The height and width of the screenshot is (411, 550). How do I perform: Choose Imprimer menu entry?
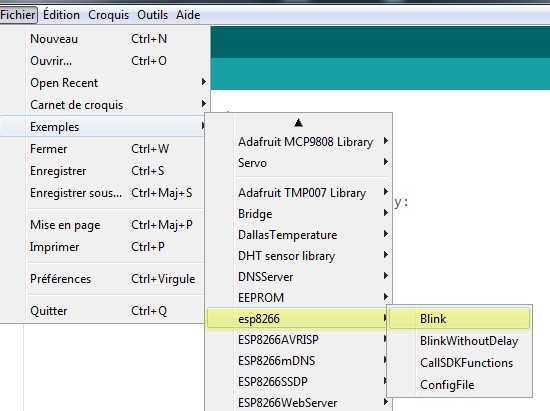pos(103,247)
